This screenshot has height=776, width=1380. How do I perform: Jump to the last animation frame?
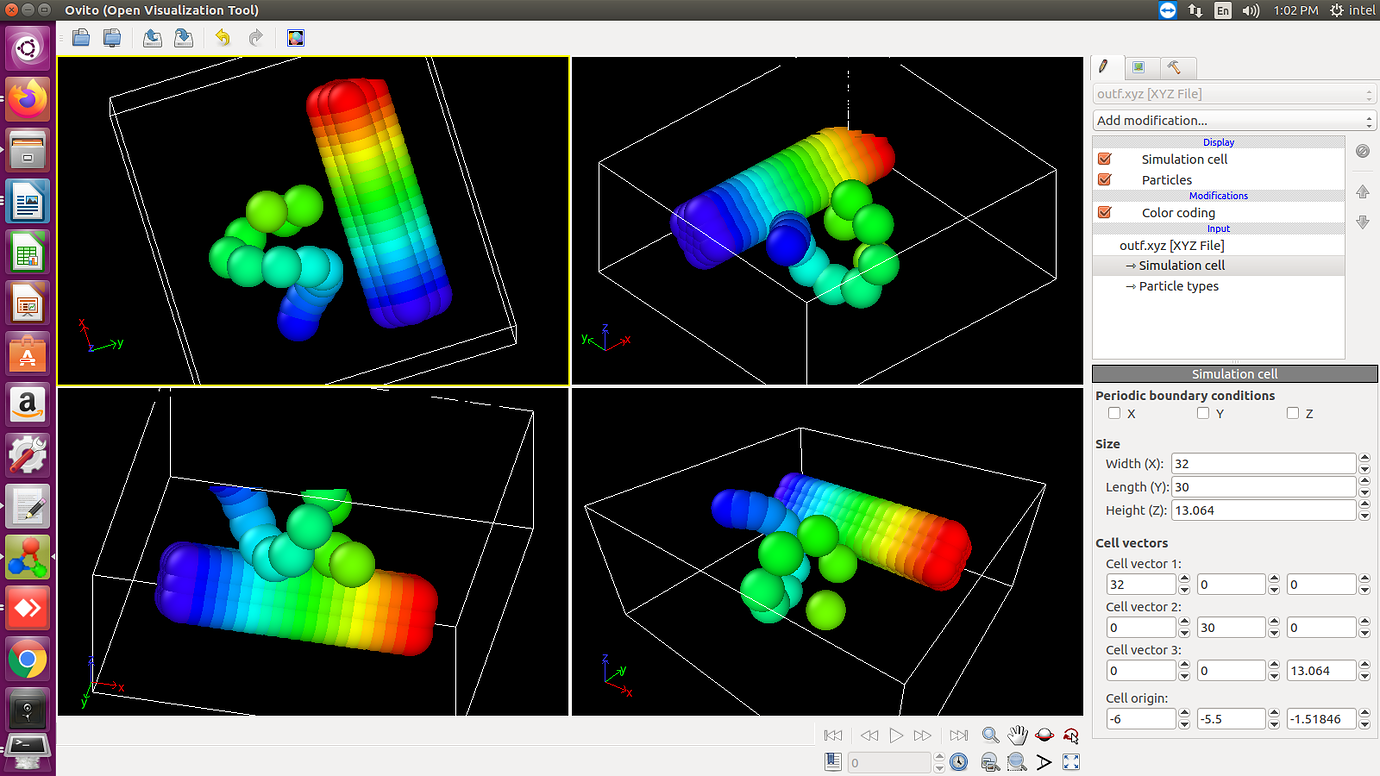click(958, 735)
